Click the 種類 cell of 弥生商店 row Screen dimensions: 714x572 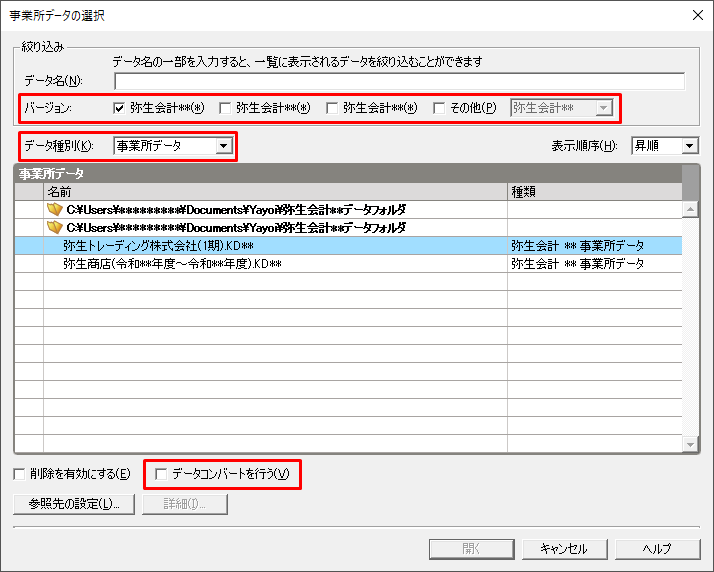[595, 263]
